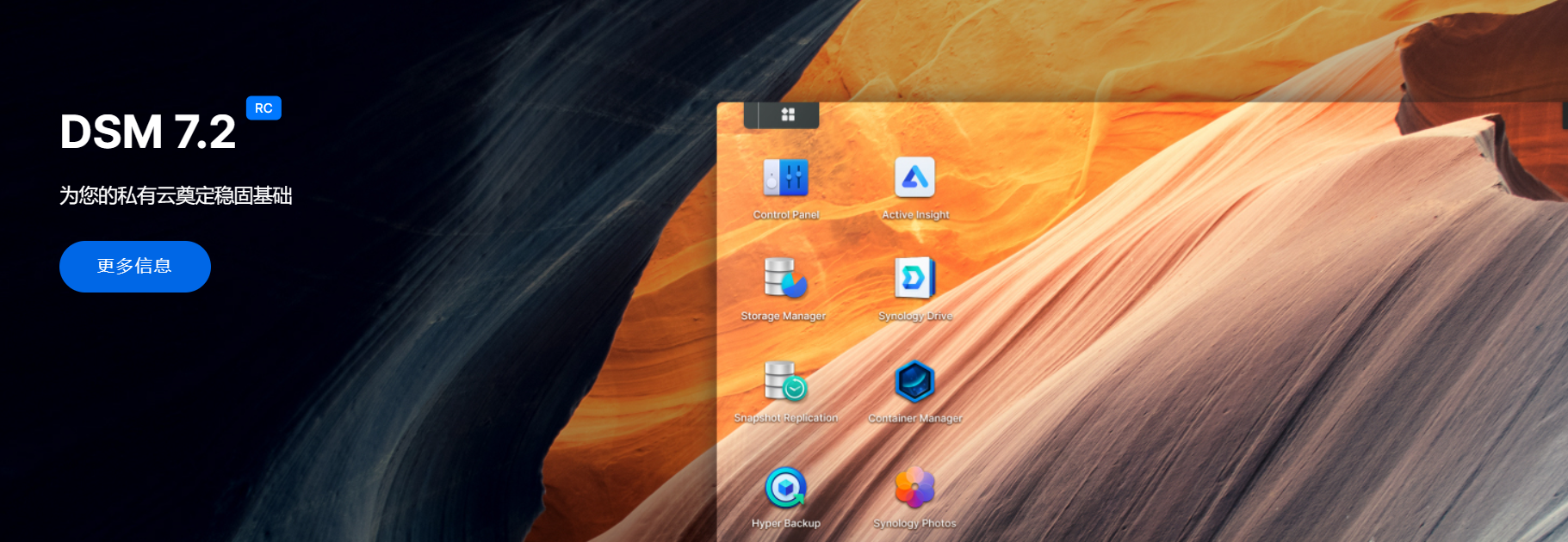1568x542 pixels.
Task: Launch the Container Manager hexagon icon
Action: pyautogui.click(x=914, y=380)
